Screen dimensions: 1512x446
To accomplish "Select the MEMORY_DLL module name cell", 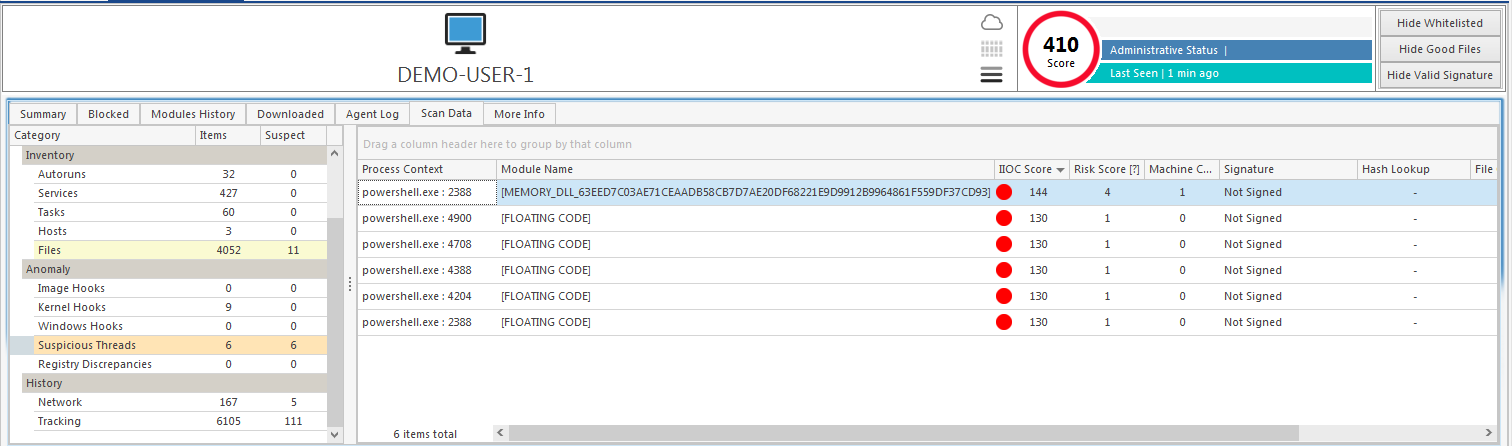I will pyautogui.click(x=745, y=192).
